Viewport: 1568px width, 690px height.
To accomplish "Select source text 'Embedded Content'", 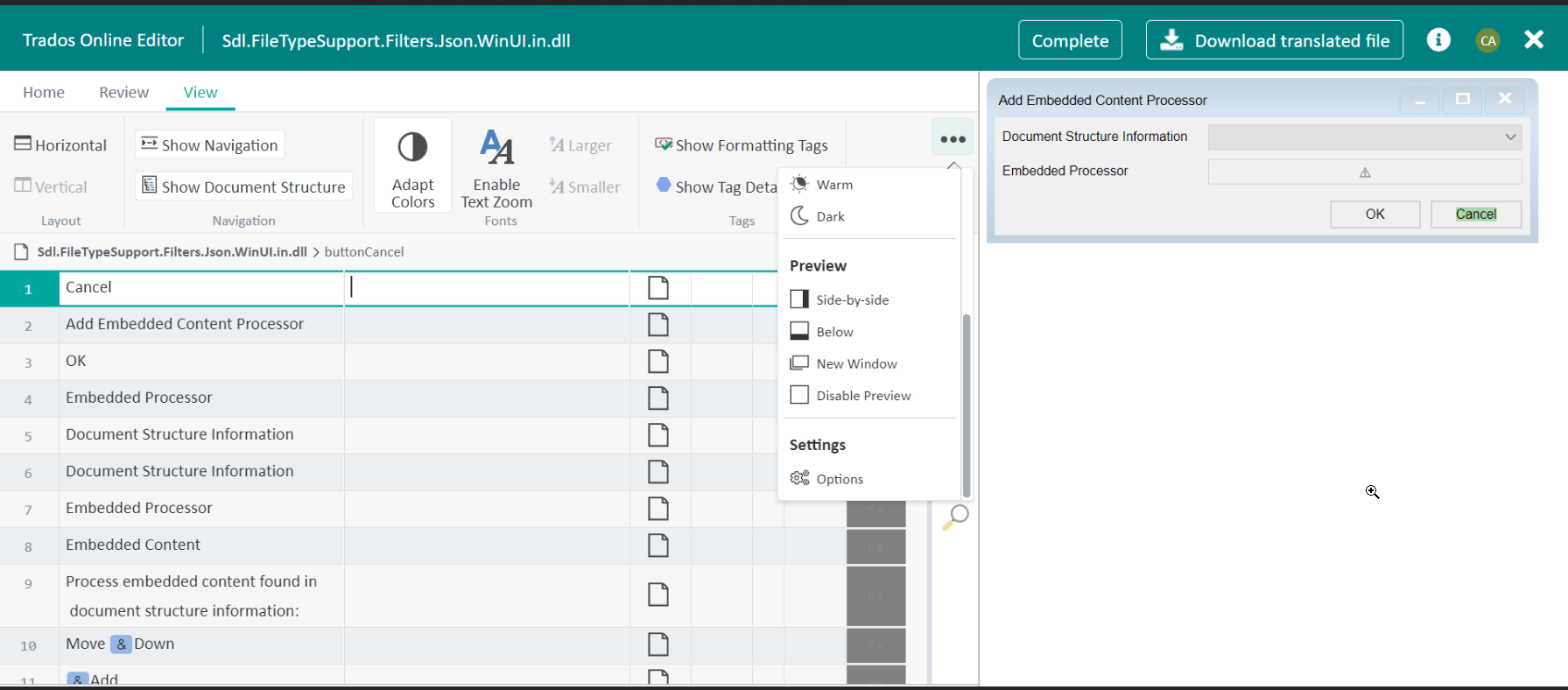I will click(x=133, y=545).
